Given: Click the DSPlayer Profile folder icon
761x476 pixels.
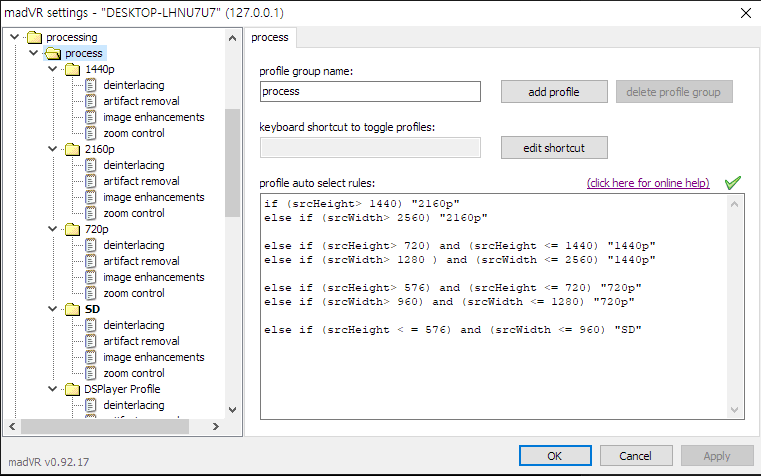Looking at the screenshot, I should point(73,389).
